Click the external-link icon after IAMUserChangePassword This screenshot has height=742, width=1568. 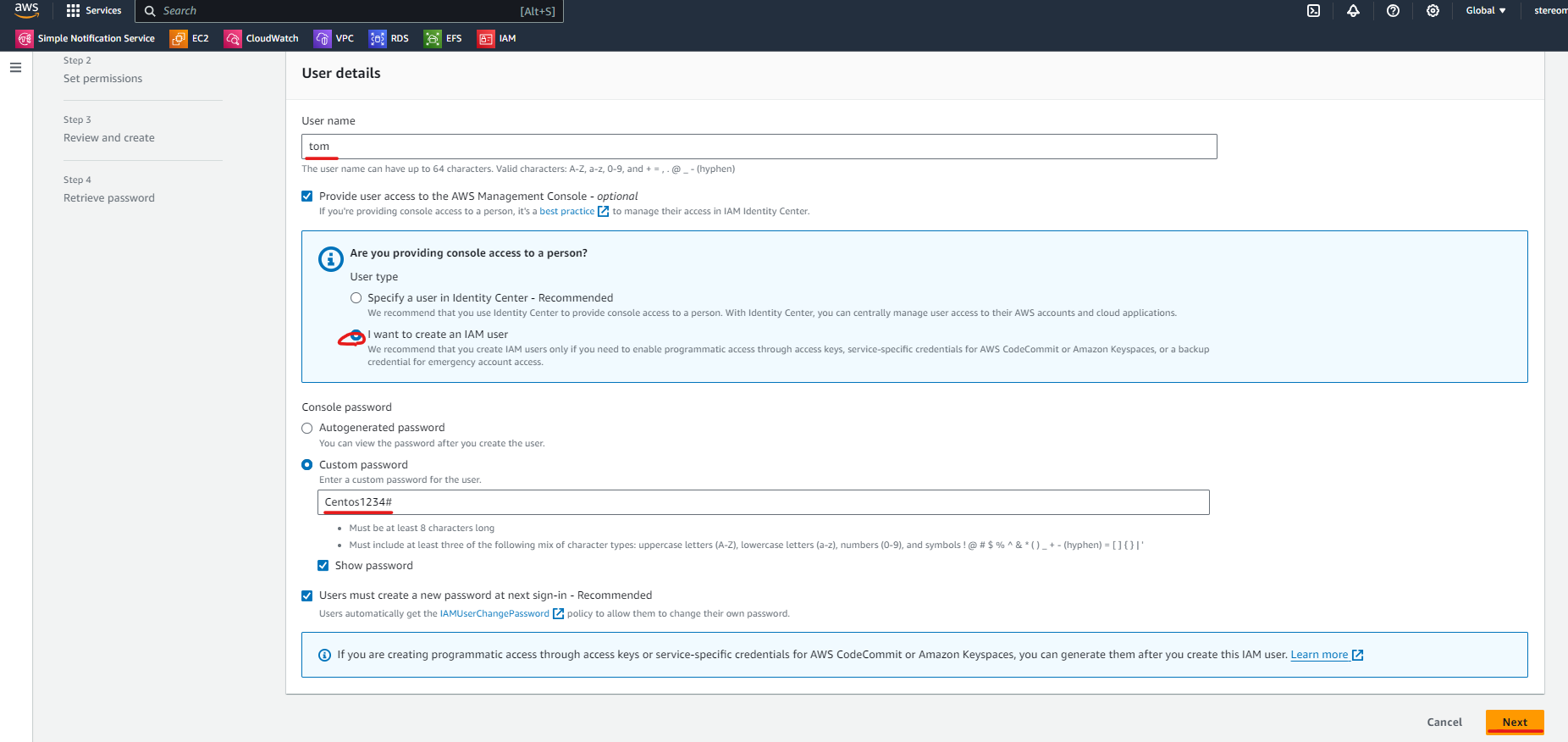[x=558, y=614]
